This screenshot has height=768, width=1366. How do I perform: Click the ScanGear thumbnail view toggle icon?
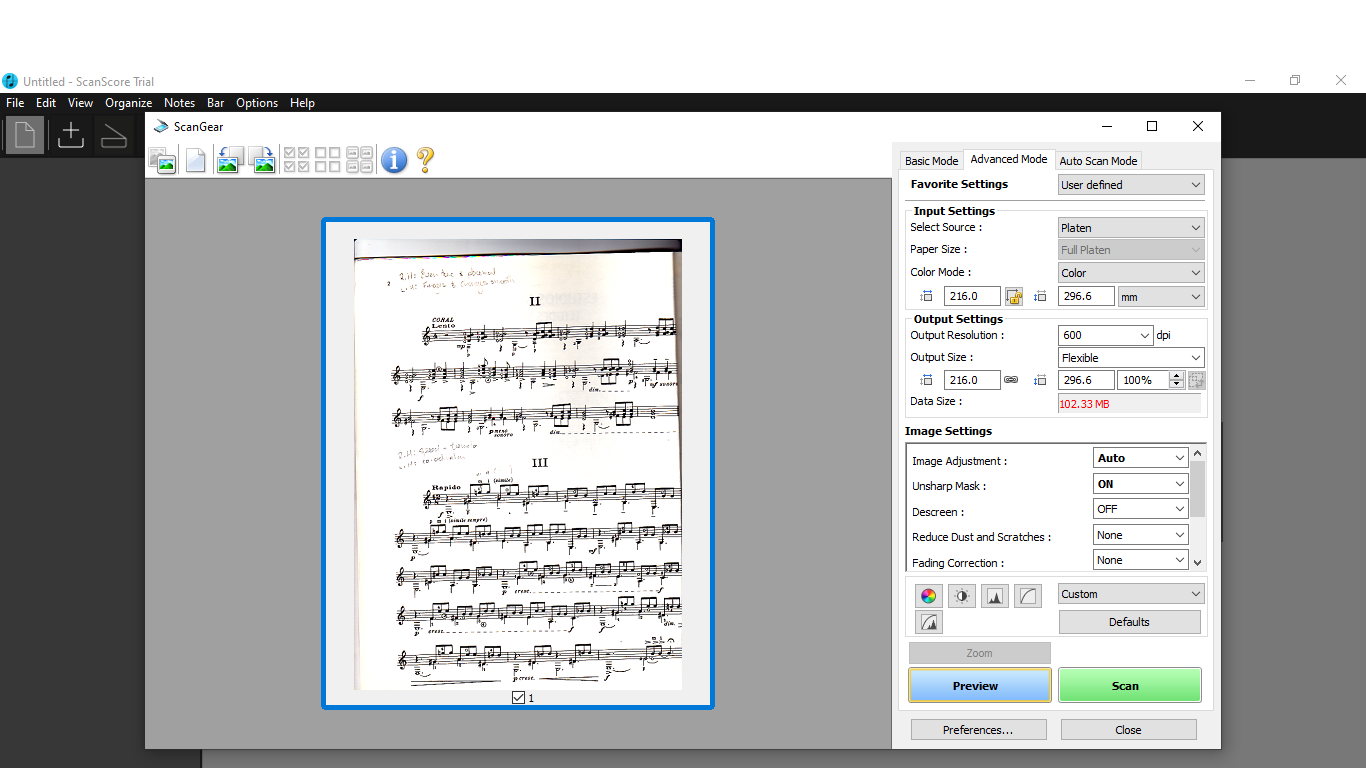click(162, 160)
